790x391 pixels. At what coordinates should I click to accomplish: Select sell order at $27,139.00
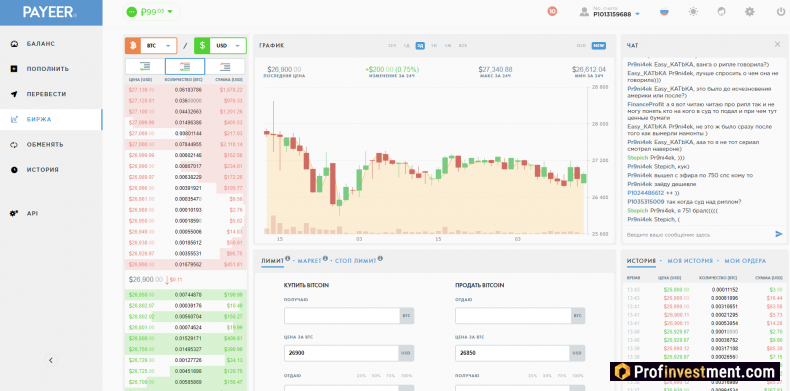[x=186, y=90]
